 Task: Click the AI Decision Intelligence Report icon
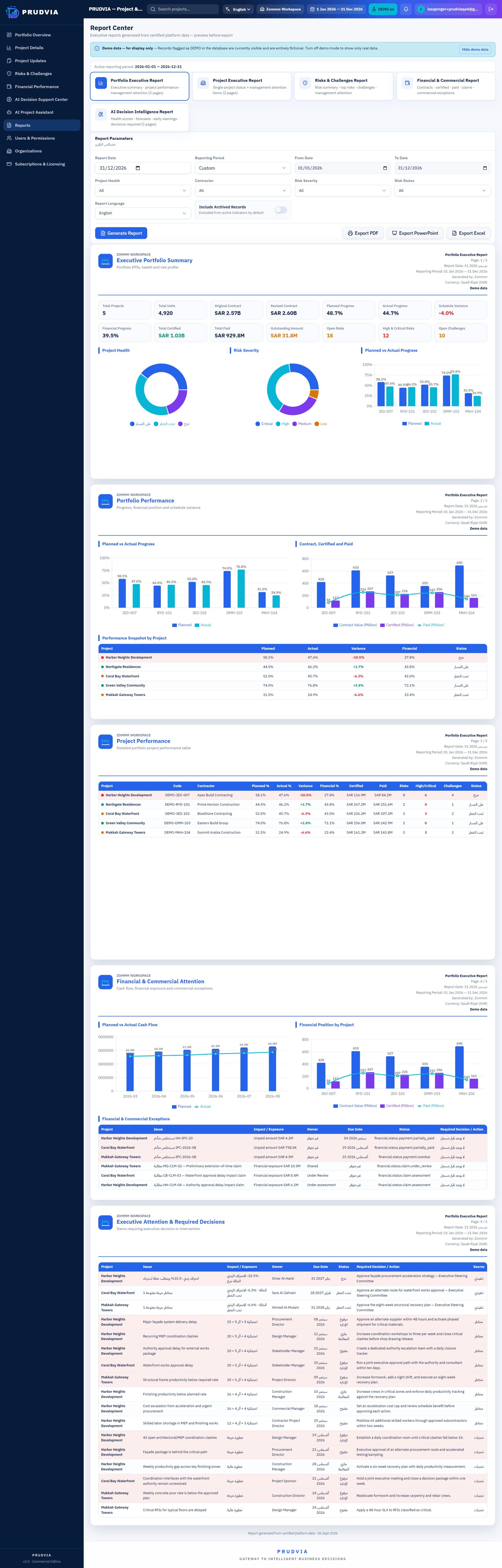coord(101,115)
